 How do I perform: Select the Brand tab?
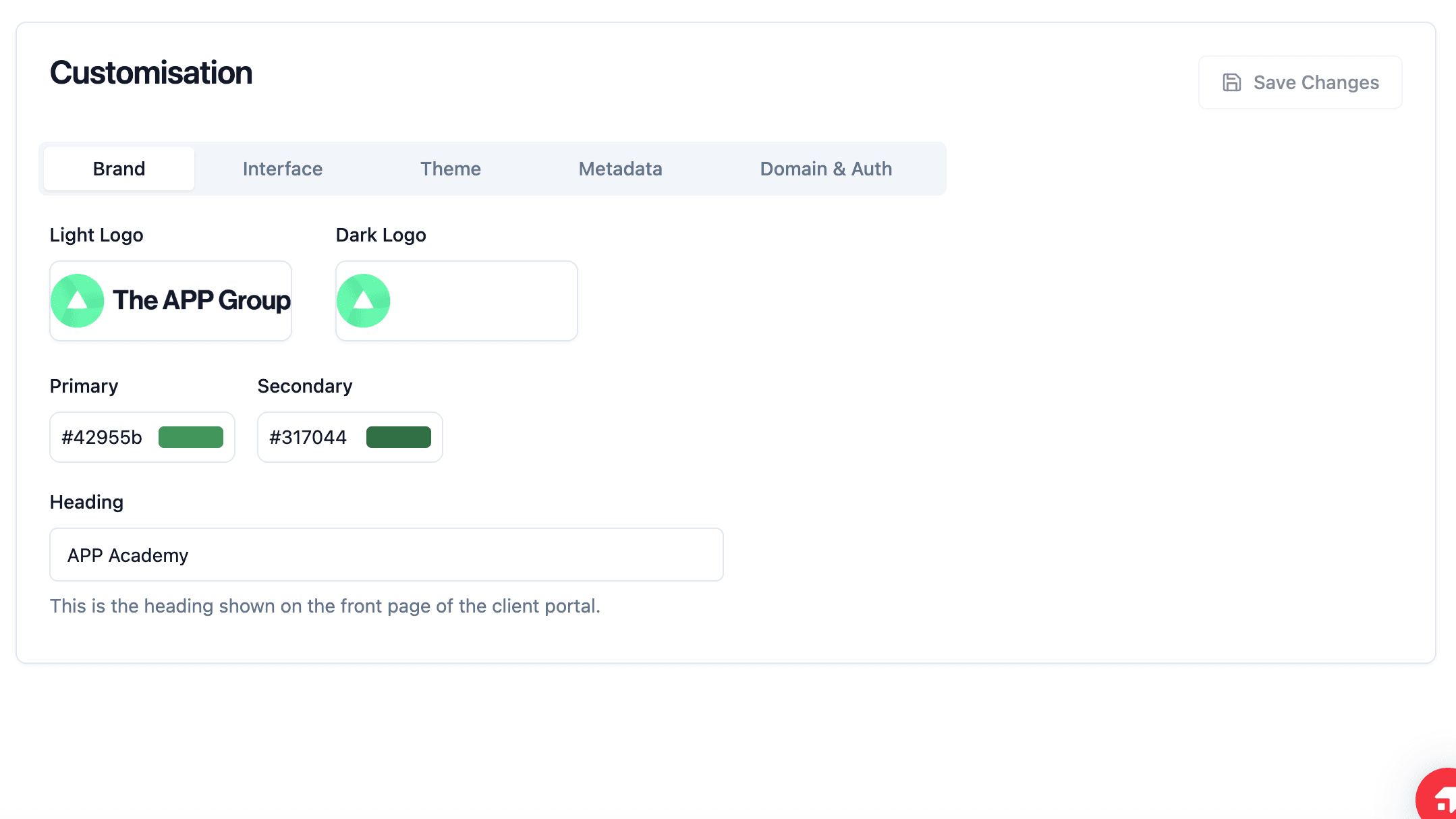point(119,169)
